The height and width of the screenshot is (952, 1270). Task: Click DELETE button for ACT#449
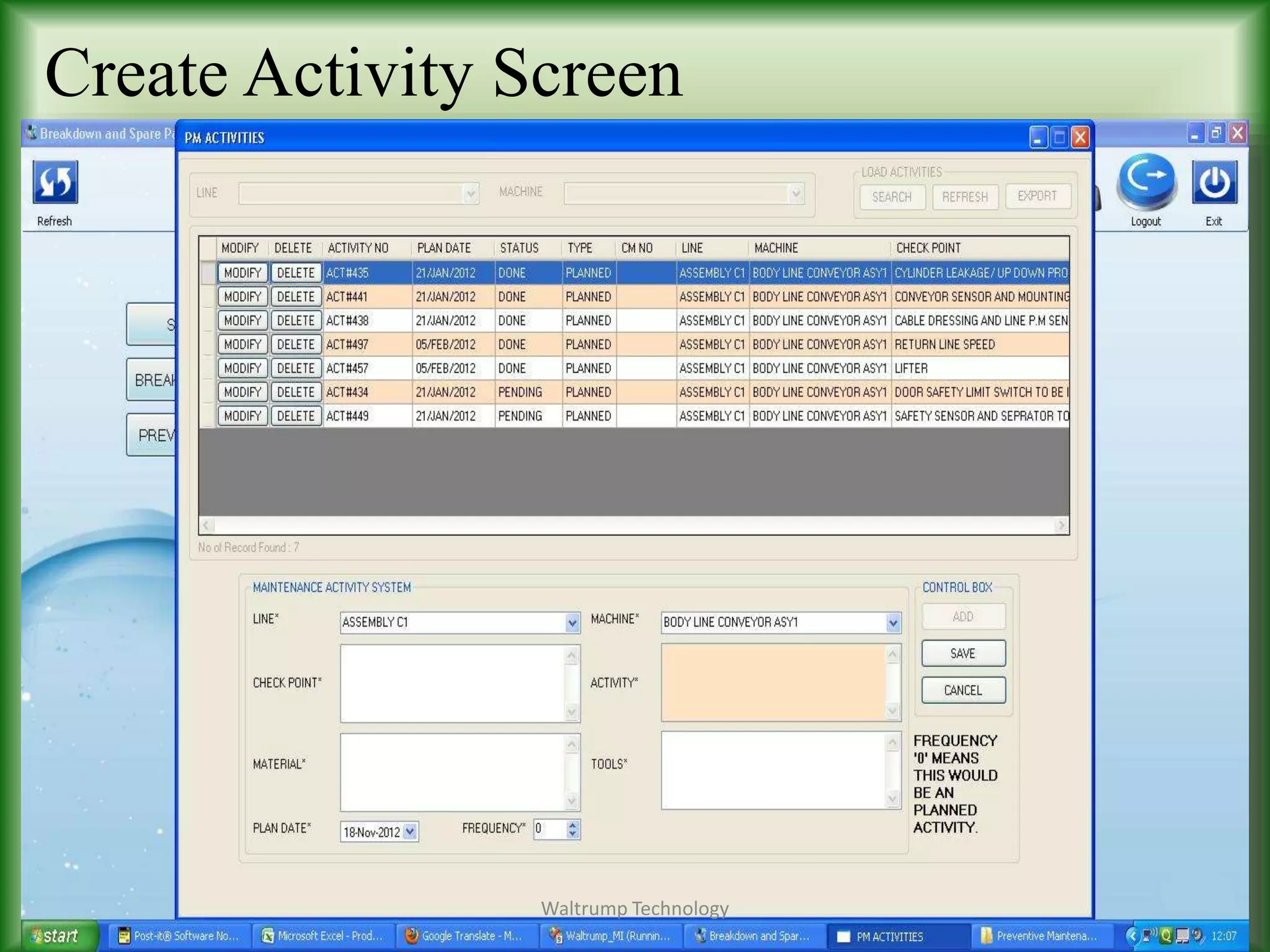[296, 416]
